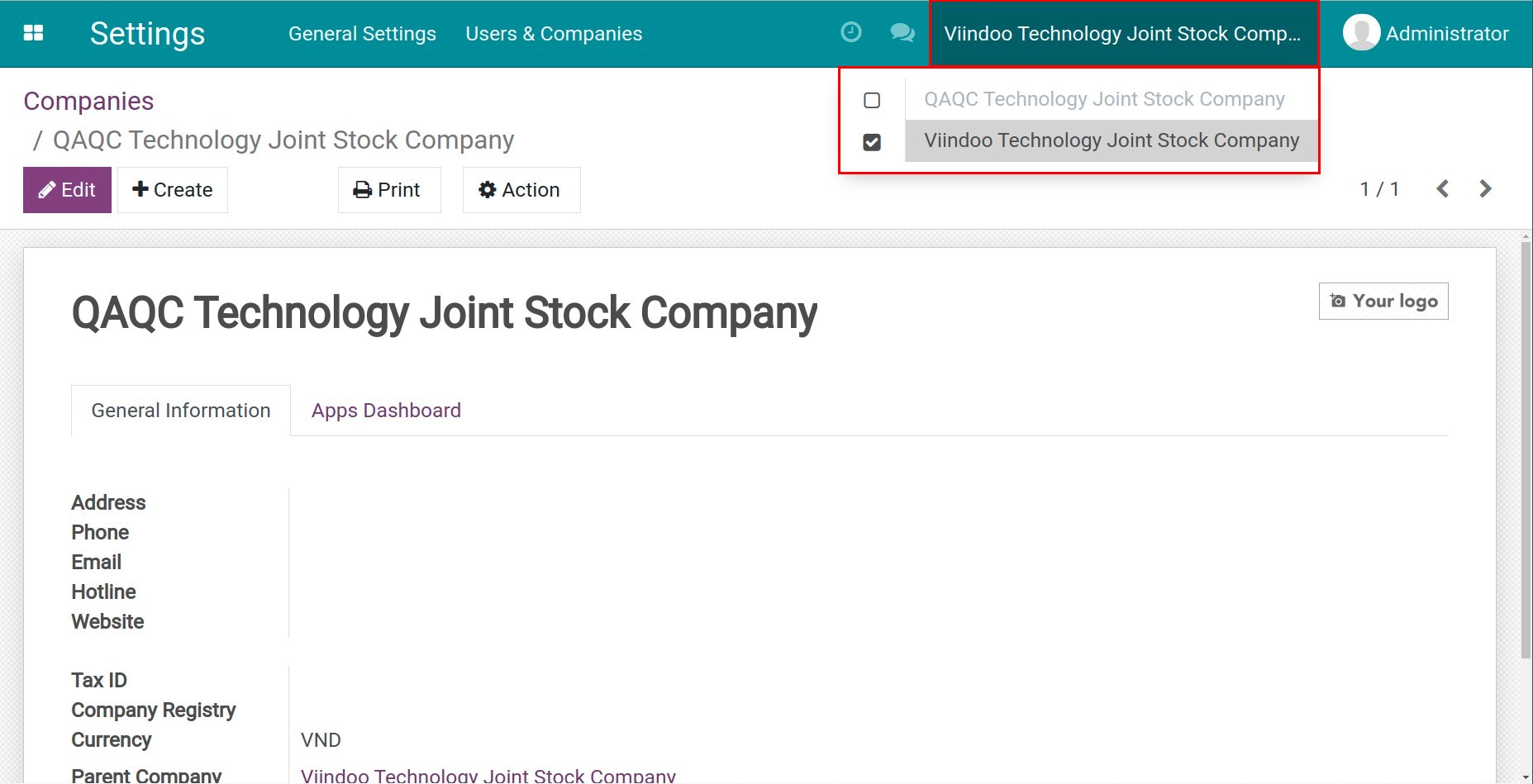Uncheck Viindoo Technology Joint Stock Company checkbox

coord(872,142)
